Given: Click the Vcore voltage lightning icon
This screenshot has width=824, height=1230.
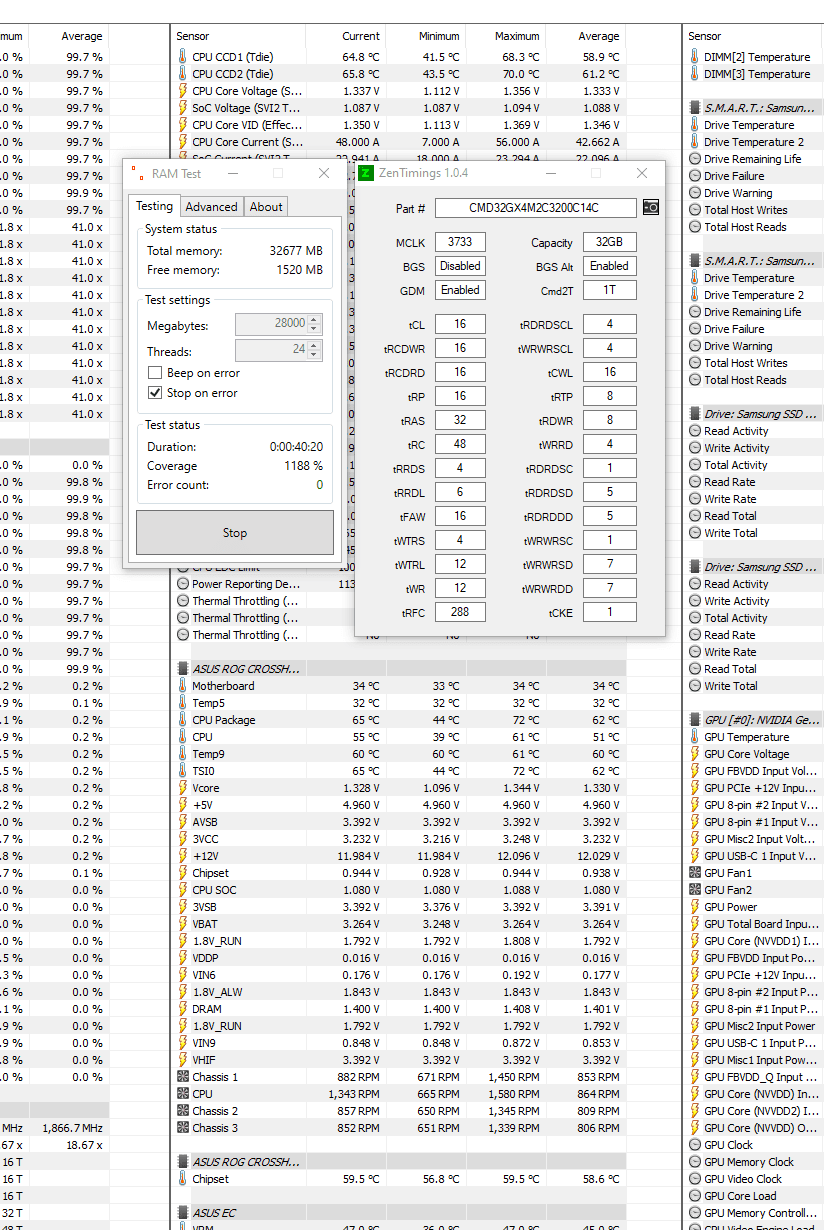Looking at the screenshot, I should pos(182,788).
